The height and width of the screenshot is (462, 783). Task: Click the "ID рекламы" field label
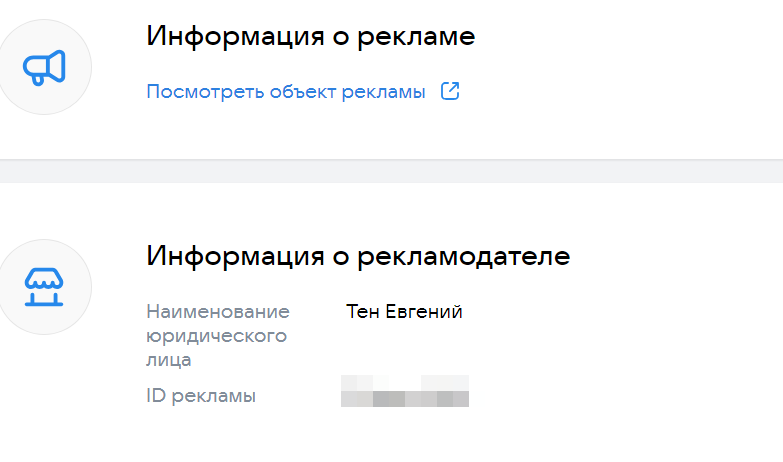tap(201, 396)
